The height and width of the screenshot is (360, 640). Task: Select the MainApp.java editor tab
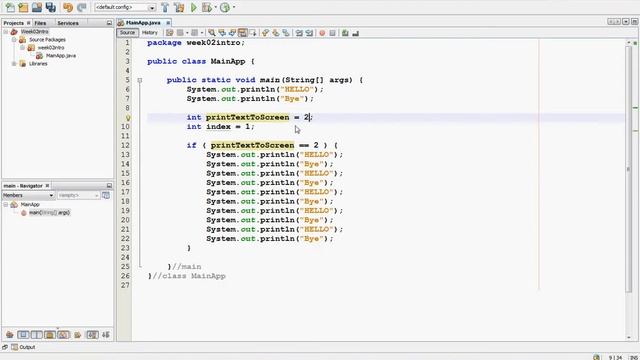(143, 23)
